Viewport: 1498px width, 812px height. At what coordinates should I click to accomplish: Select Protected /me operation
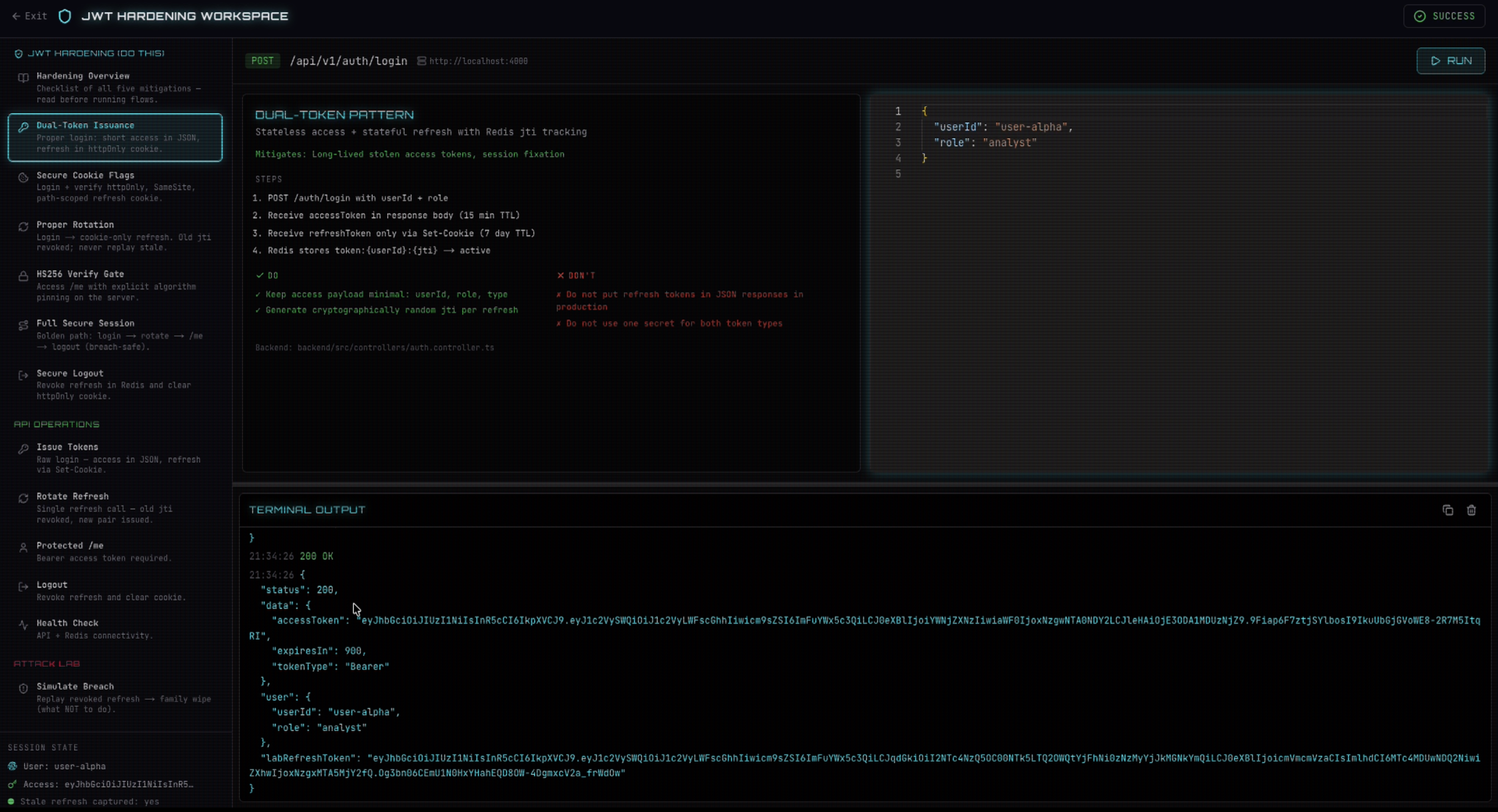115,551
